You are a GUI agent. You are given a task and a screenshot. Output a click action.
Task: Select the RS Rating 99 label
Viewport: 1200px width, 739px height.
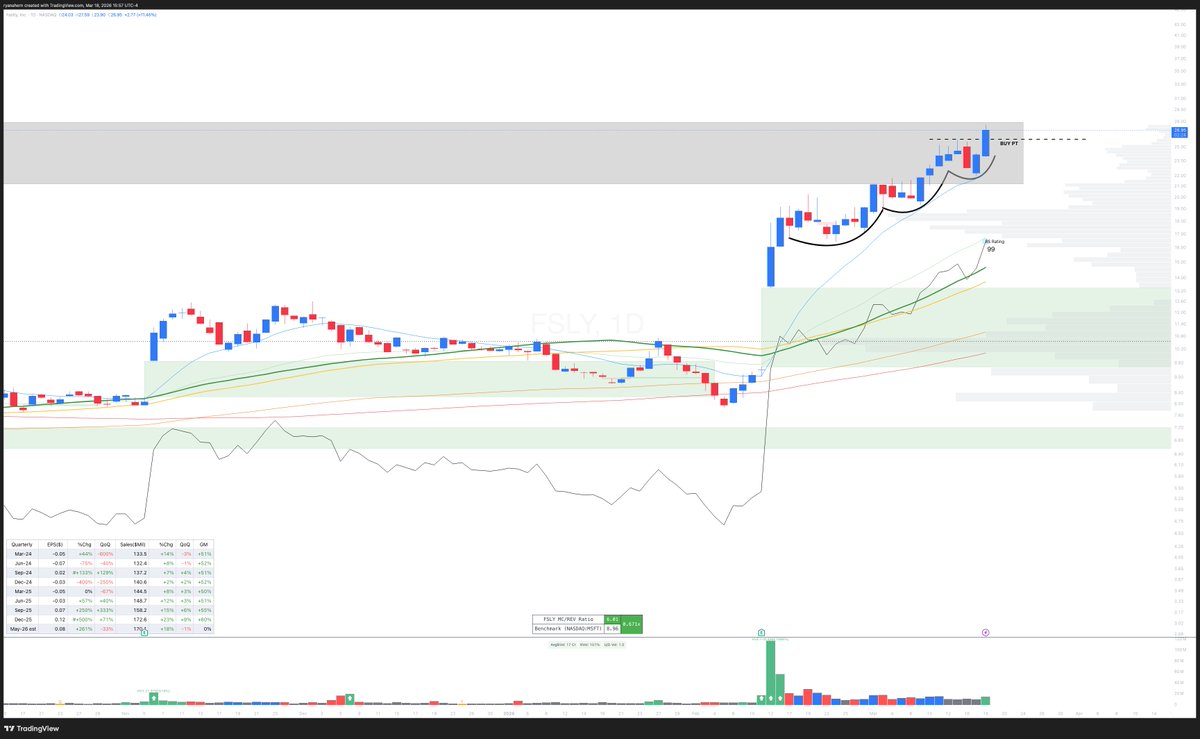(x=993, y=244)
